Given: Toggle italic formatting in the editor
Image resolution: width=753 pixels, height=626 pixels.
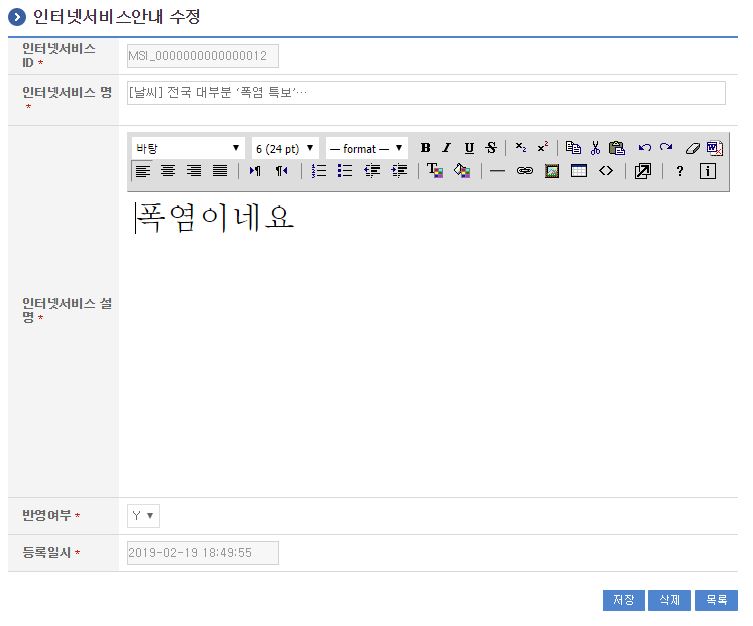Looking at the screenshot, I should coord(447,148).
